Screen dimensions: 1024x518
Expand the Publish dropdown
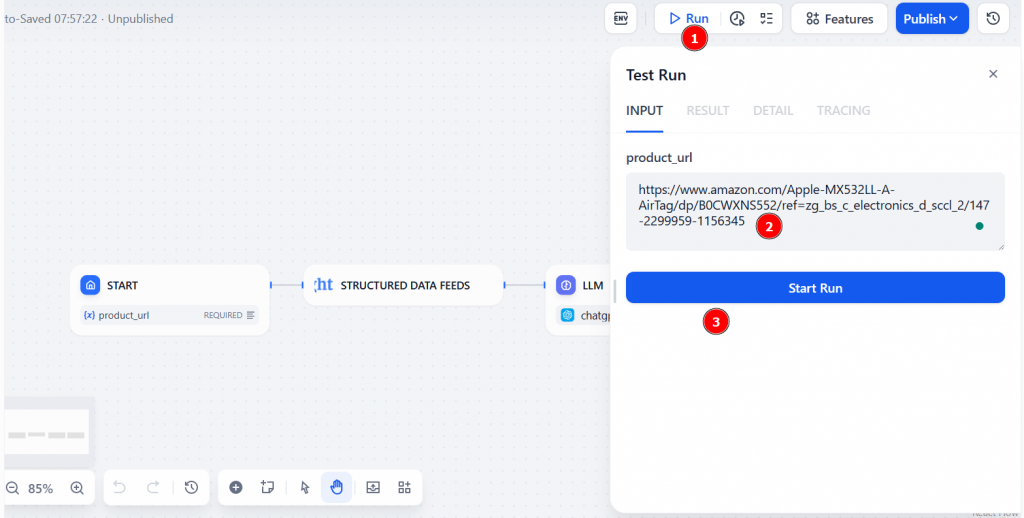coord(931,19)
